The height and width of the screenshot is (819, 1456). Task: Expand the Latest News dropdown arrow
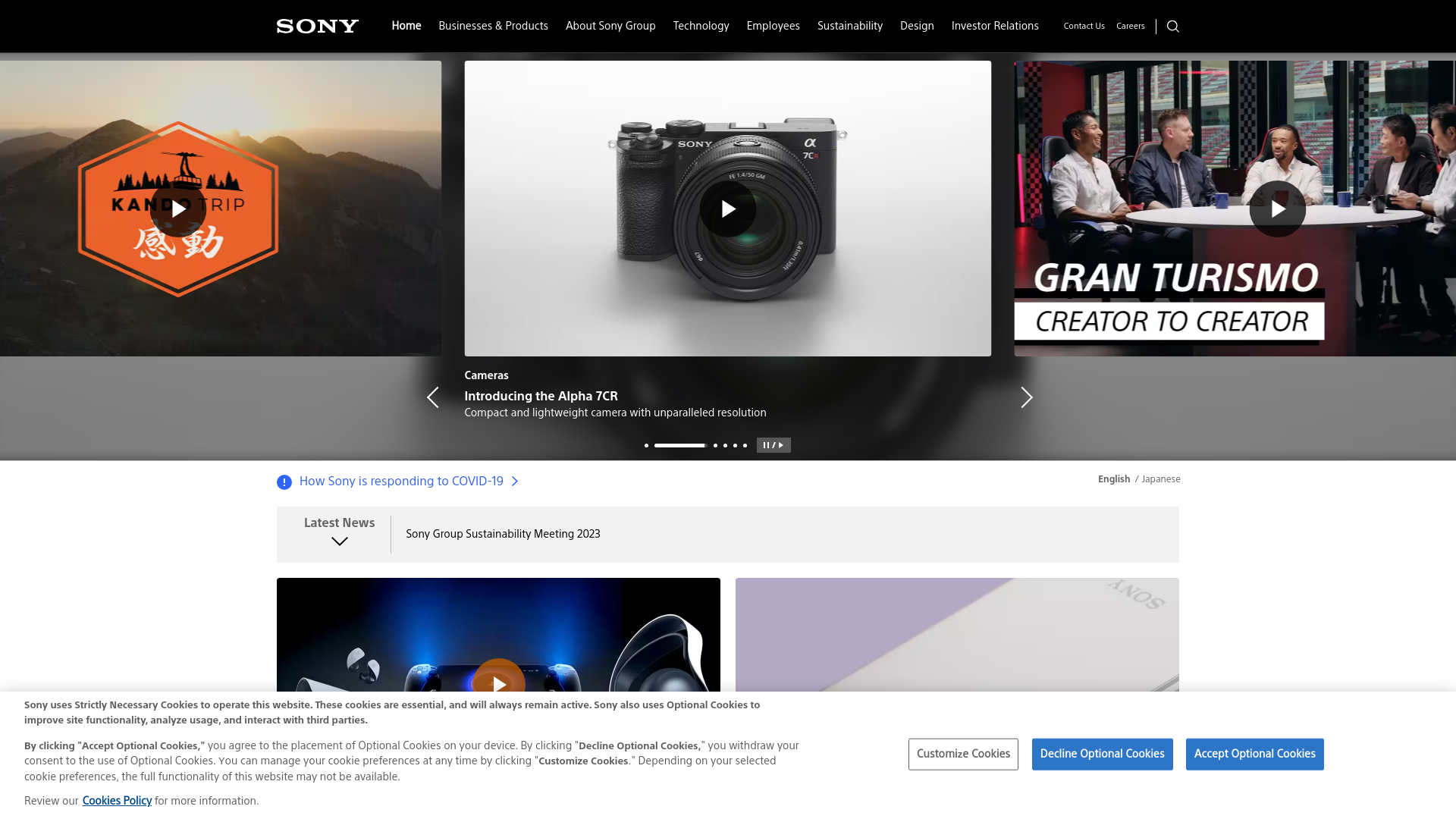[x=340, y=541]
